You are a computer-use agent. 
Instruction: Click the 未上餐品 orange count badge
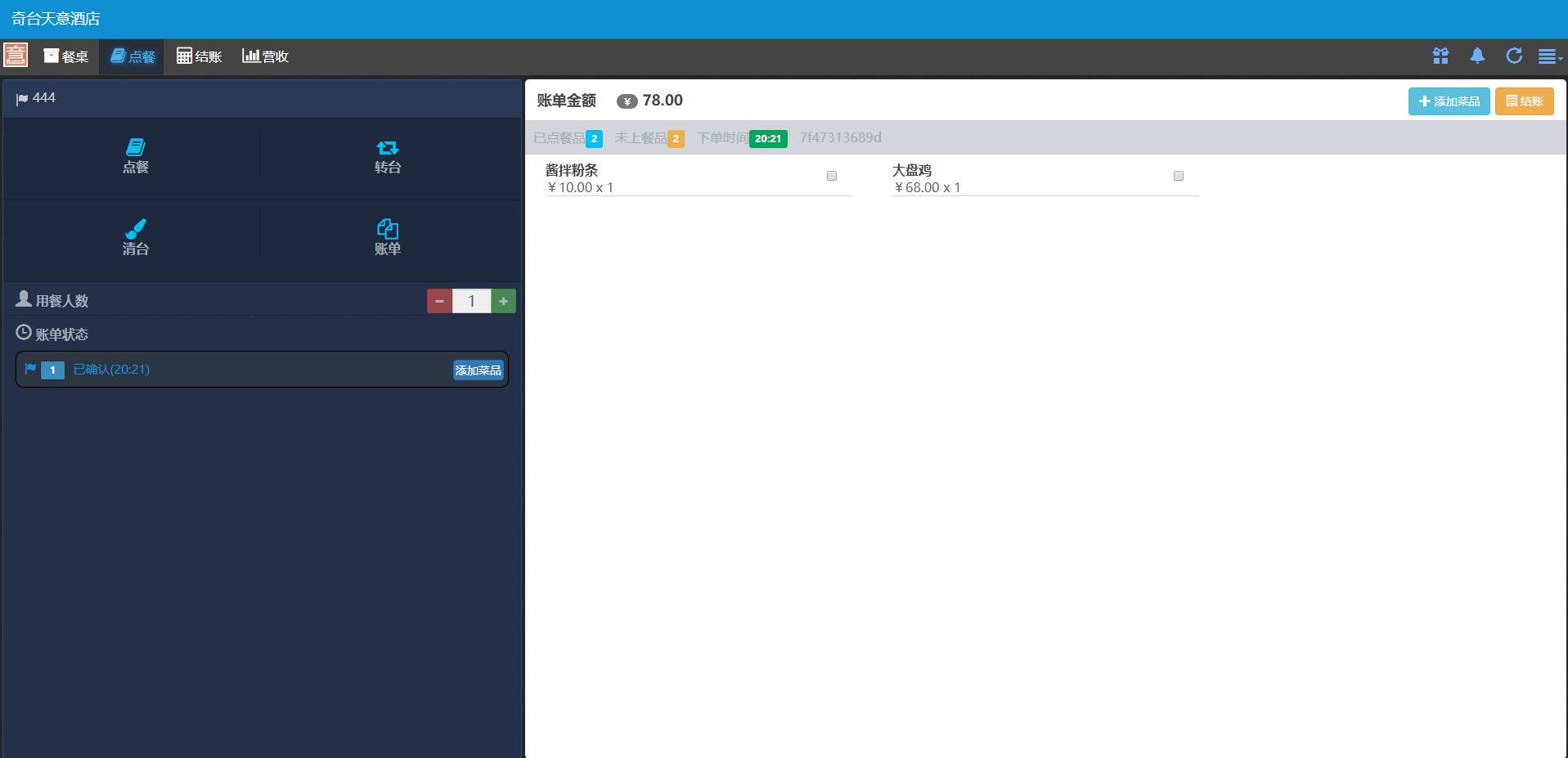coord(676,139)
